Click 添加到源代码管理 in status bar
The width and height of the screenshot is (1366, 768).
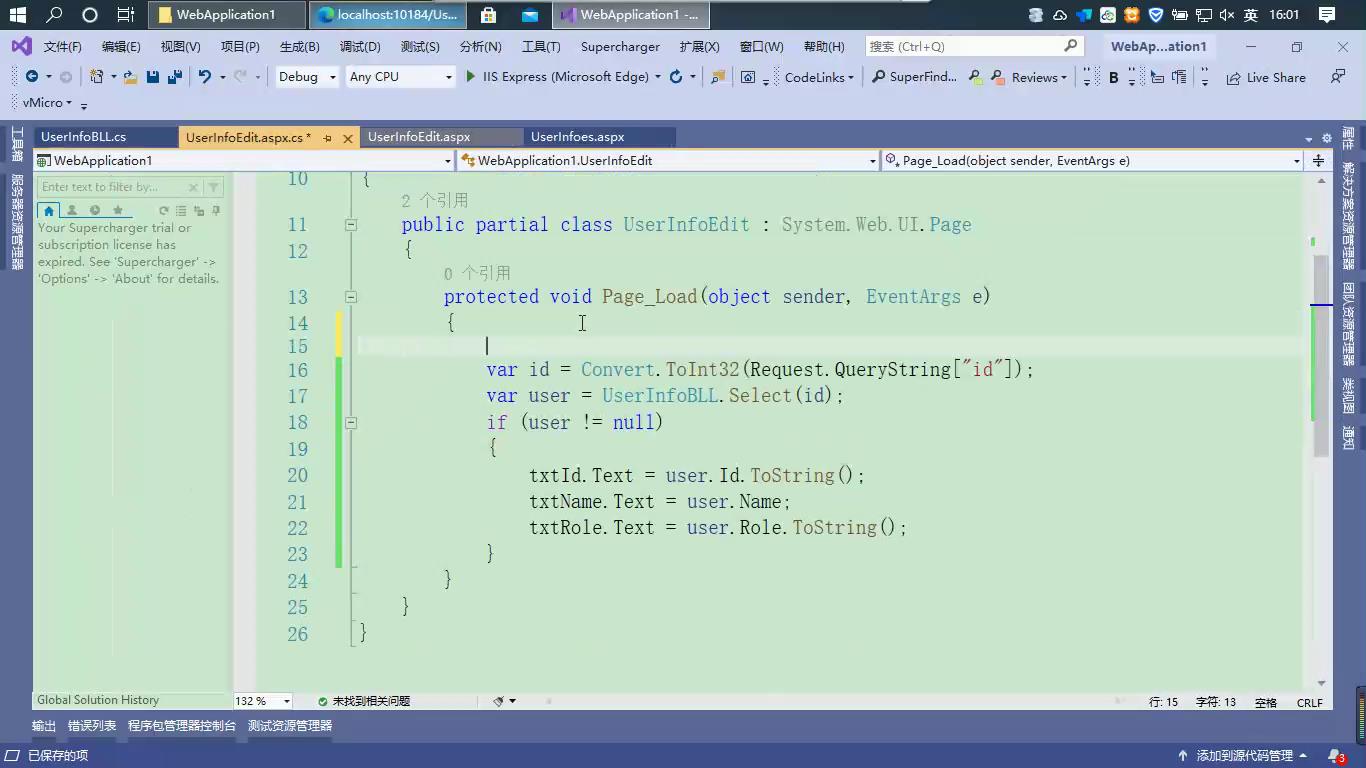click(x=1243, y=756)
